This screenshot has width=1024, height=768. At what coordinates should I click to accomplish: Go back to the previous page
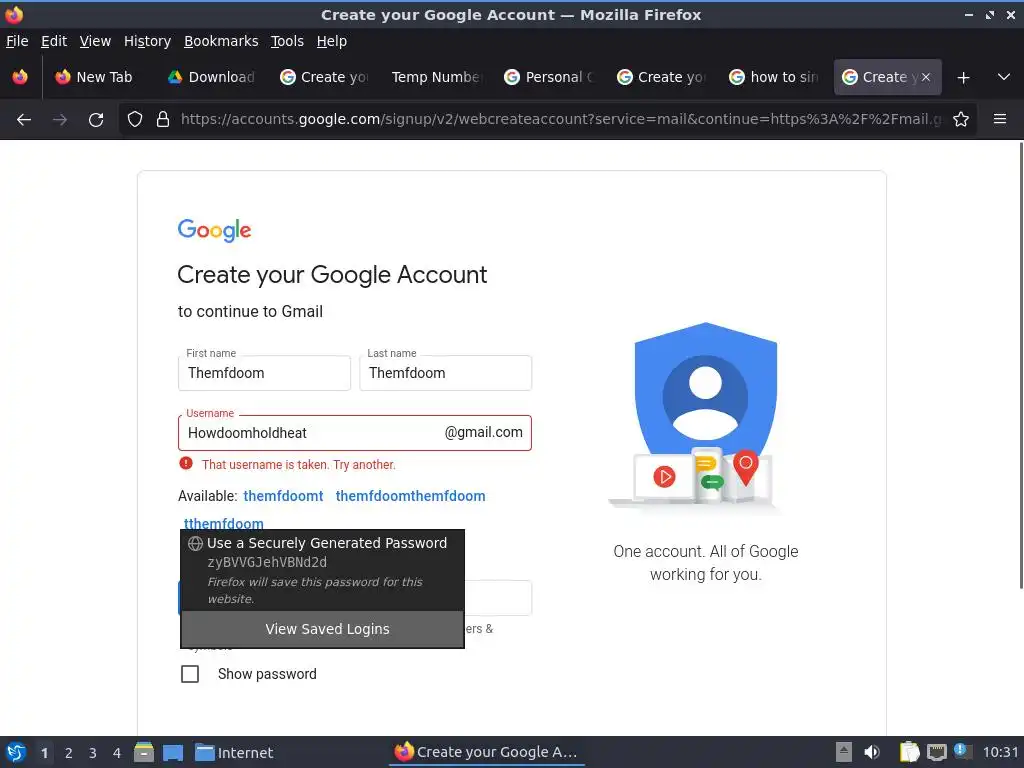[24, 120]
